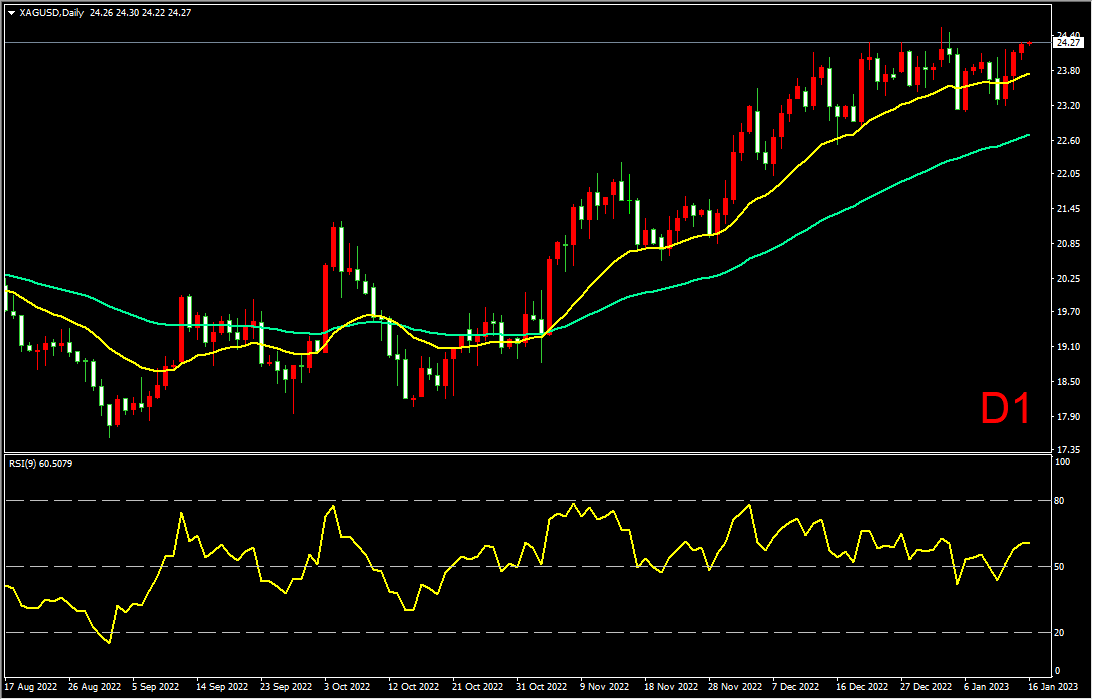Click the 21.45 price scale label
Viewport: 1093px width, 700px height.
pos(1068,208)
